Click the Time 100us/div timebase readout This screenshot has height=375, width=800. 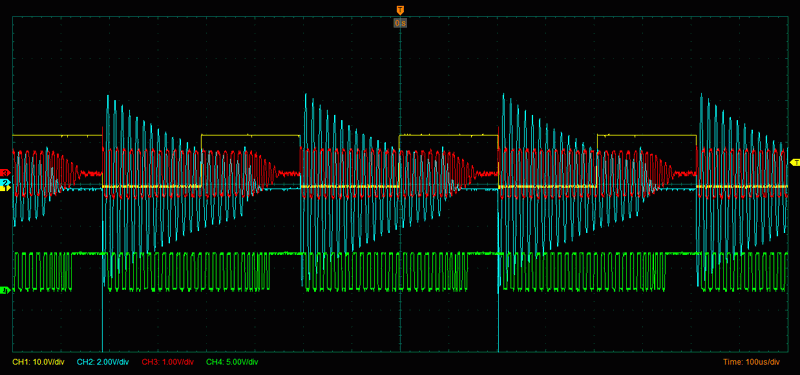point(751,362)
